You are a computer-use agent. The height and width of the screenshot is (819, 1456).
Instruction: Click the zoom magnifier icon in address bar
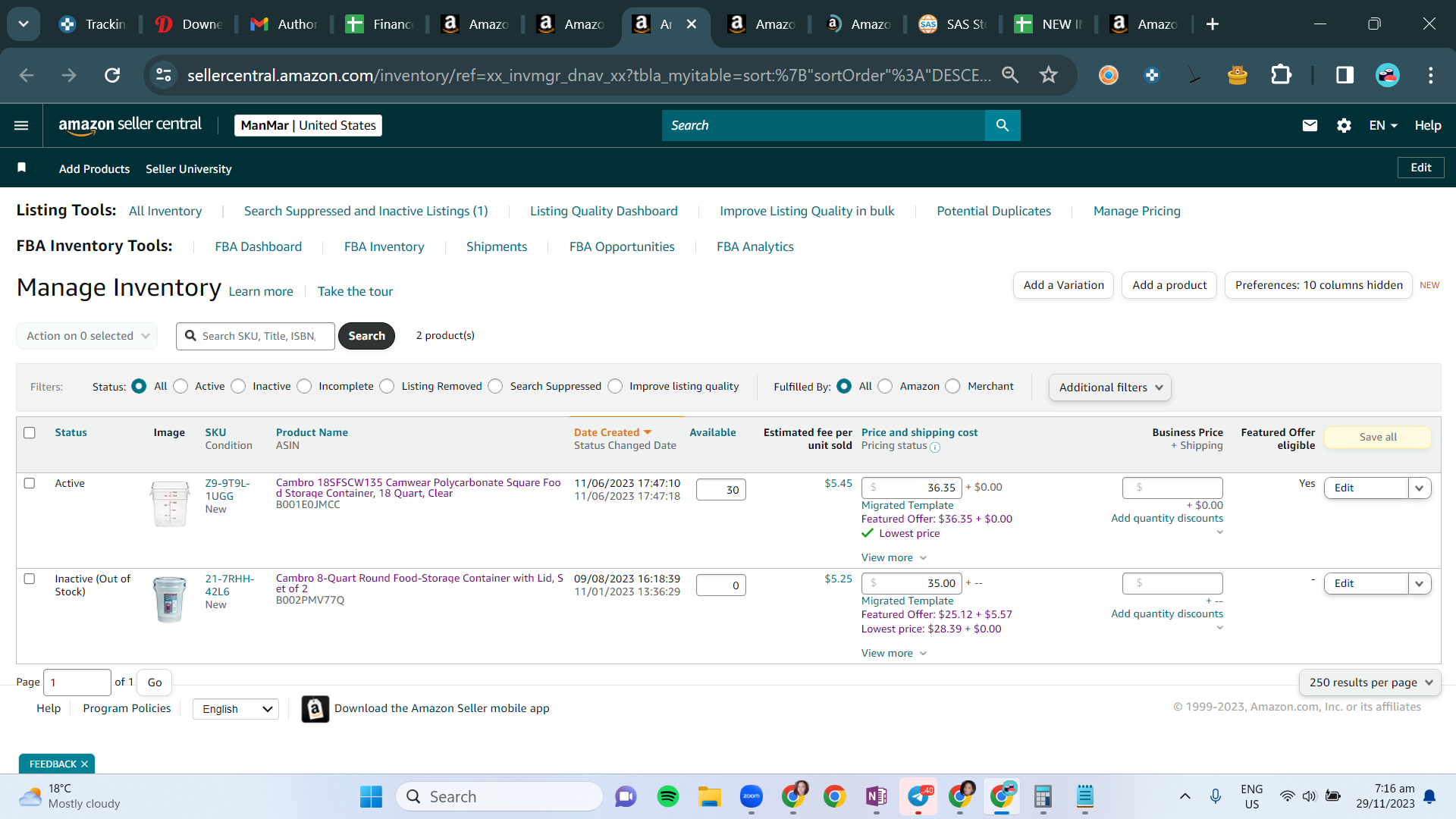(1010, 75)
